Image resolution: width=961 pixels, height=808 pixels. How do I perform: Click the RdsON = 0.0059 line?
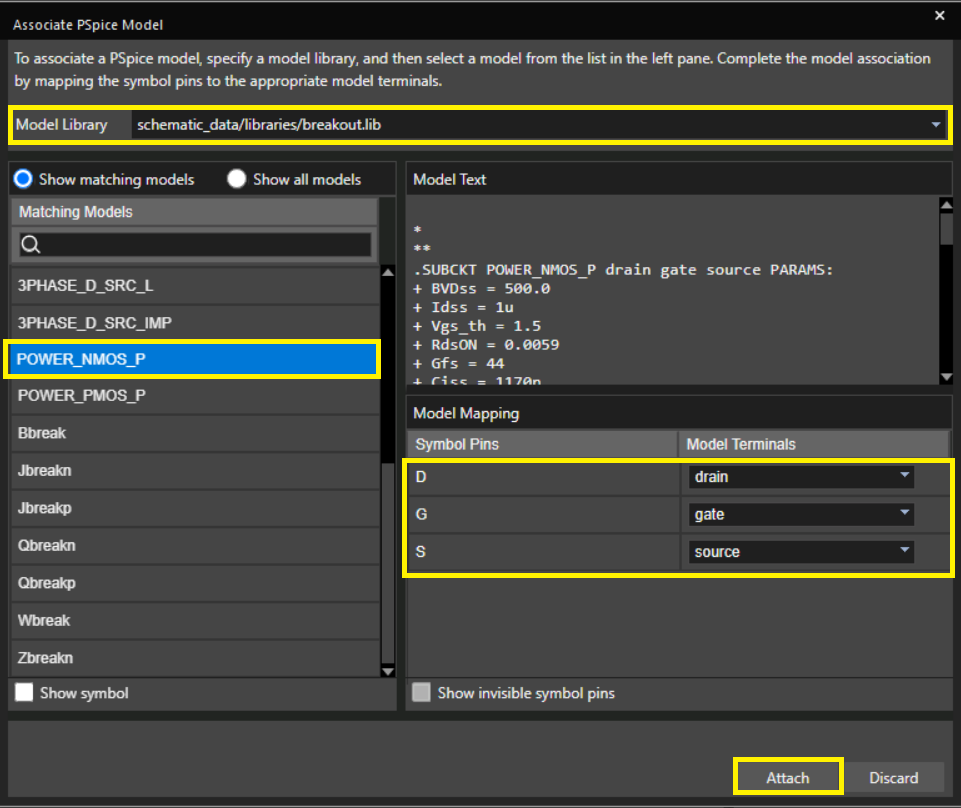486,345
